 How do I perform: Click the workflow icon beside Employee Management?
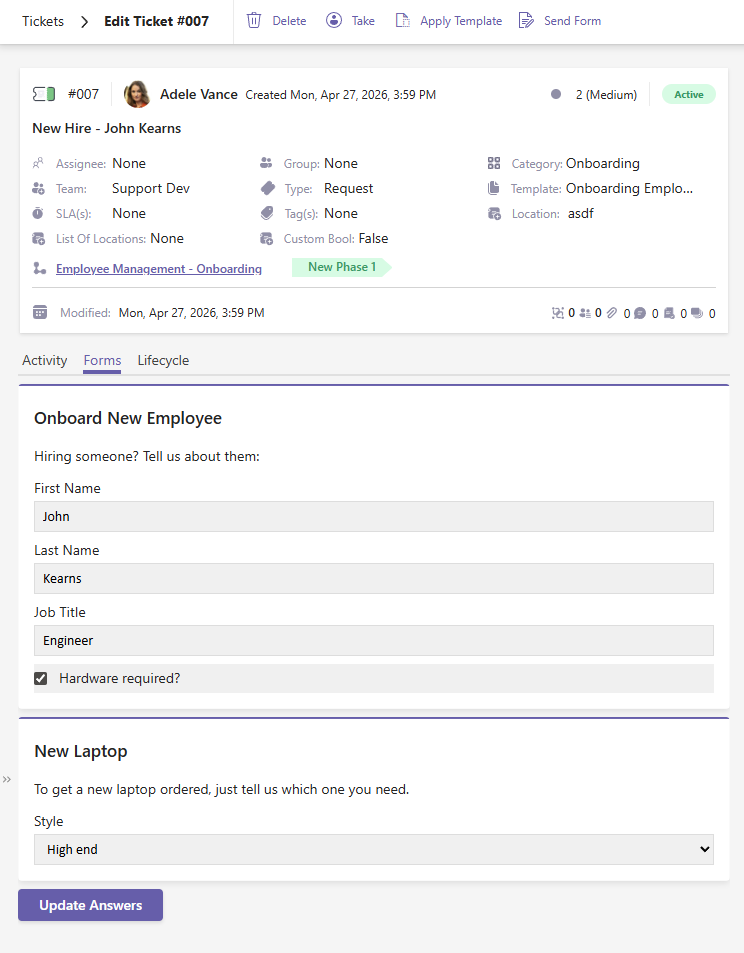point(39,268)
